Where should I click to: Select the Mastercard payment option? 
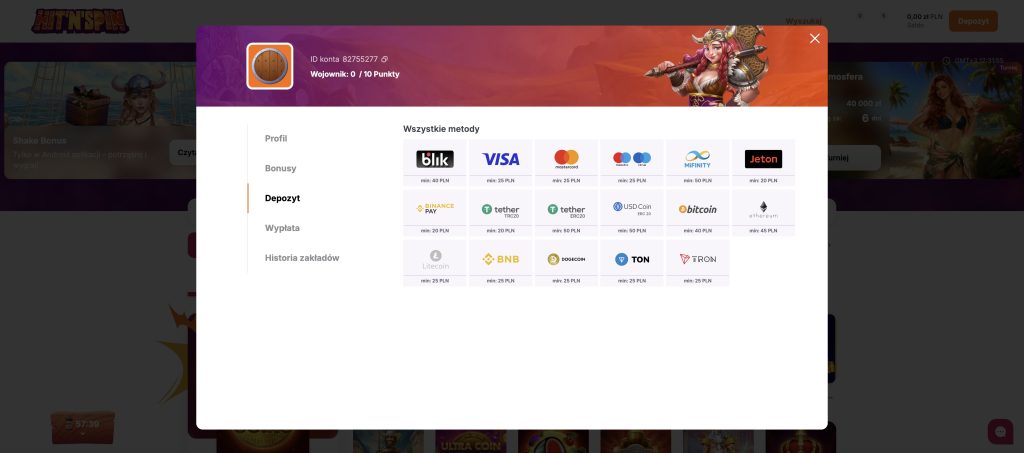(566, 163)
